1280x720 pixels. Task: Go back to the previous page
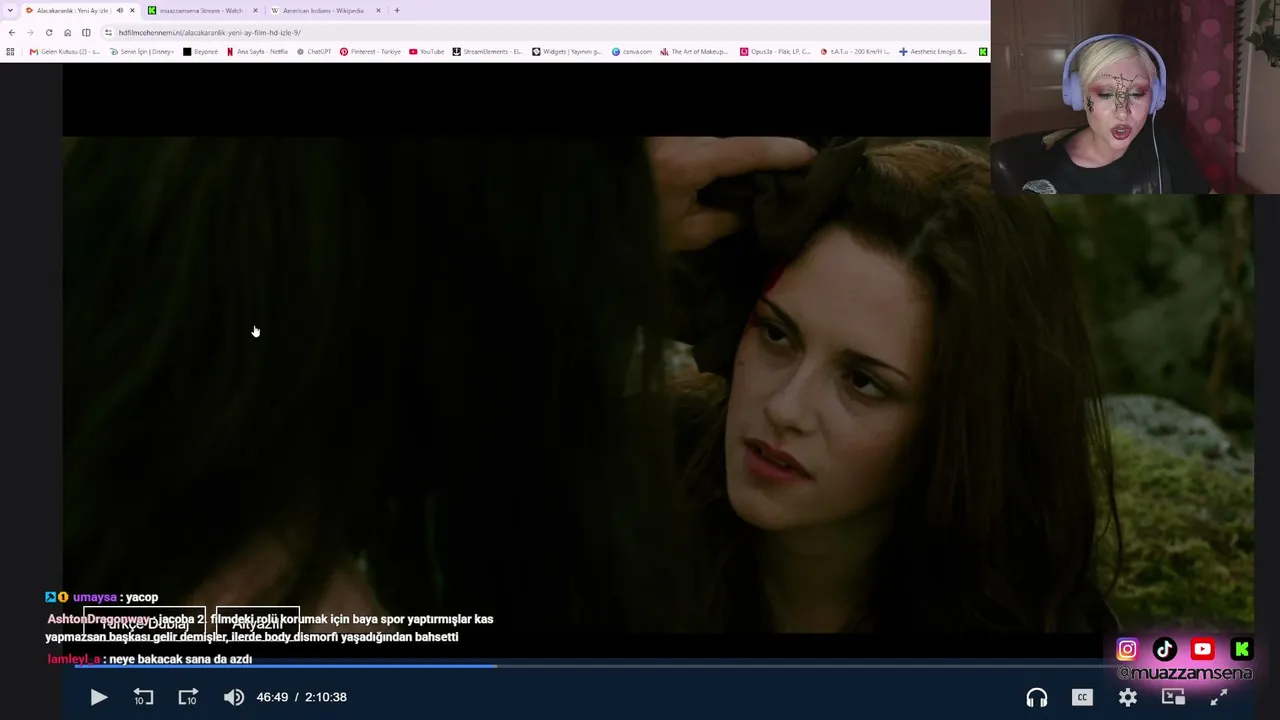12,32
